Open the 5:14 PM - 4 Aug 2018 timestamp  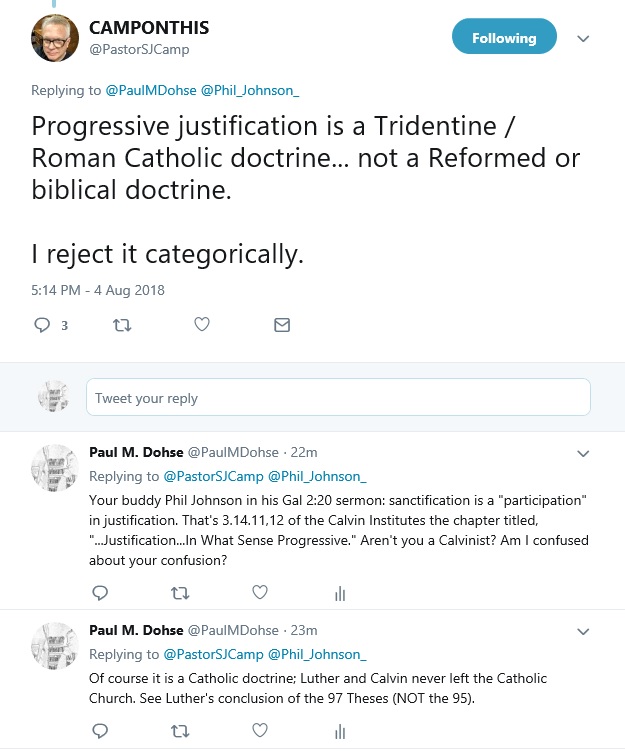[x=98, y=290]
